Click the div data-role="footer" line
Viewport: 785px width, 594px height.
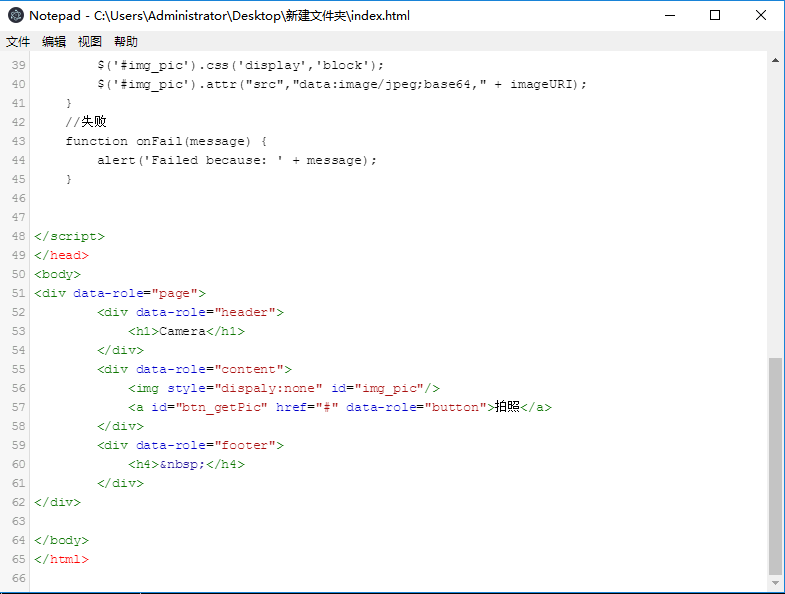191,446
